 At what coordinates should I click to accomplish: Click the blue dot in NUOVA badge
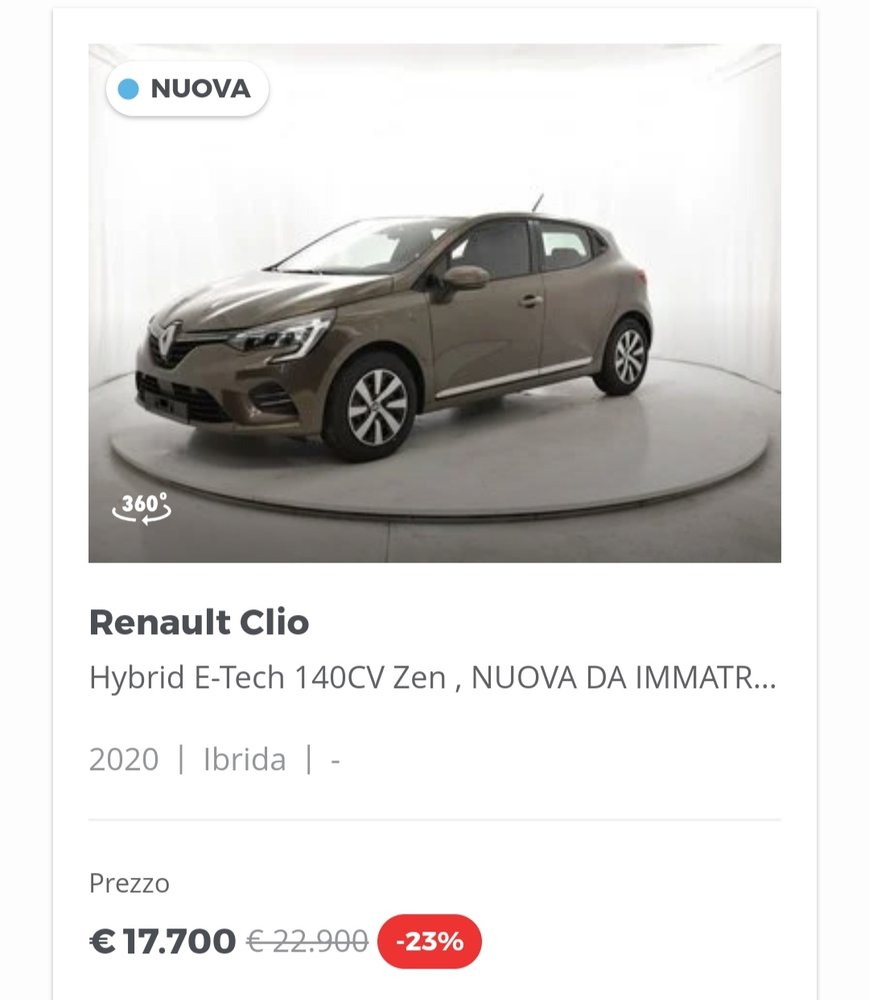point(129,89)
